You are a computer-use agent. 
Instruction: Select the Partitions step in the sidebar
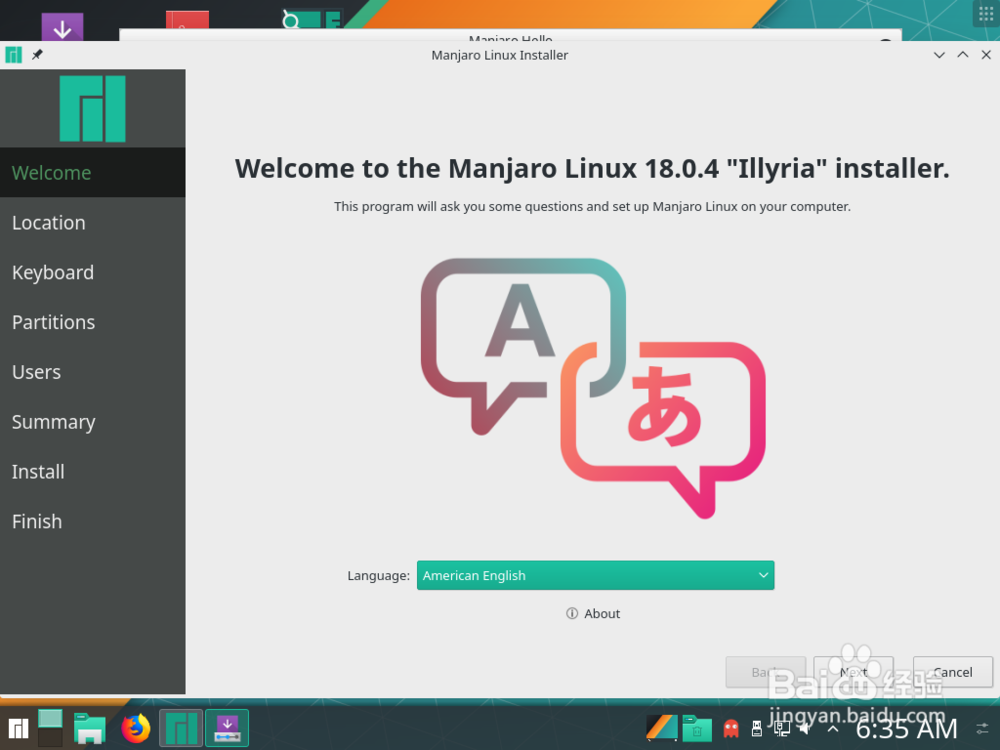(92, 322)
